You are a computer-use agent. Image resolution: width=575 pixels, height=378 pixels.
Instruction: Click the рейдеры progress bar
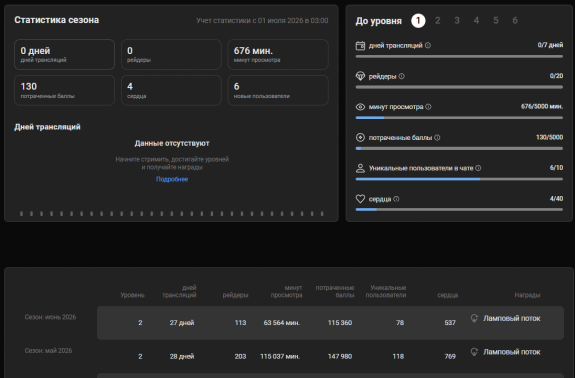point(459,87)
